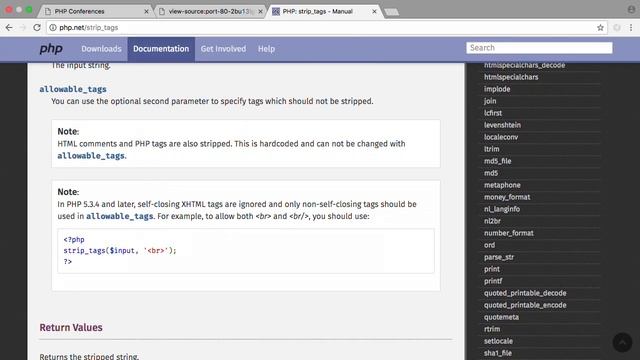Open the rtrim sidebar link
This screenshot has width=640, height=360.
(492, 329)
